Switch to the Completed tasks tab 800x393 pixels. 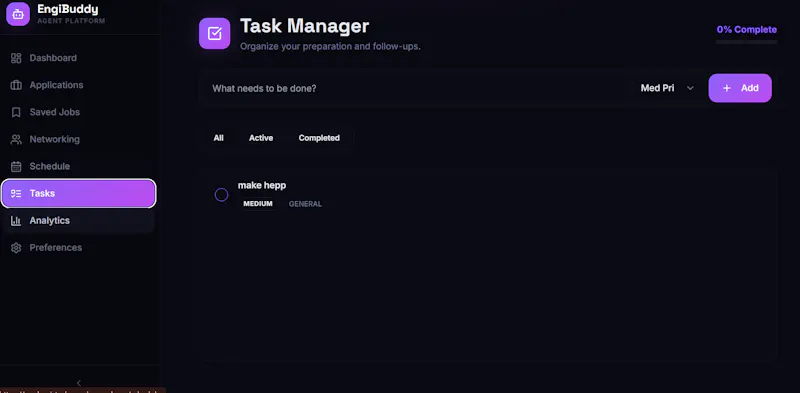pyautogui.click(x=319, y=138)
